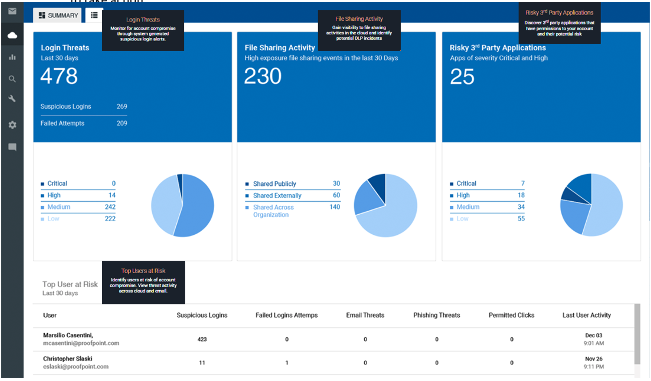Click Shared Publicly legend entry
This screenshot has width=651, height=381.
point(293,183)
